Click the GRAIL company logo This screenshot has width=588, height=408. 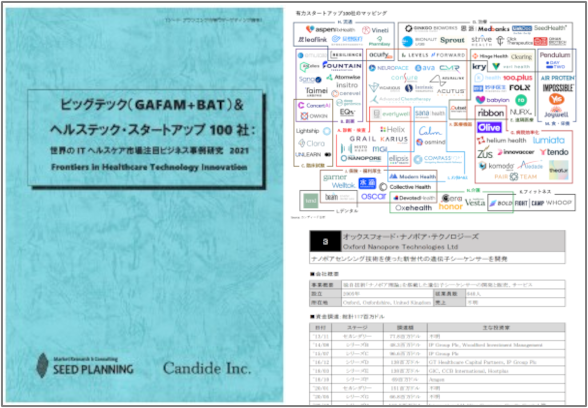pyautogui.click(x=363, y=139)
